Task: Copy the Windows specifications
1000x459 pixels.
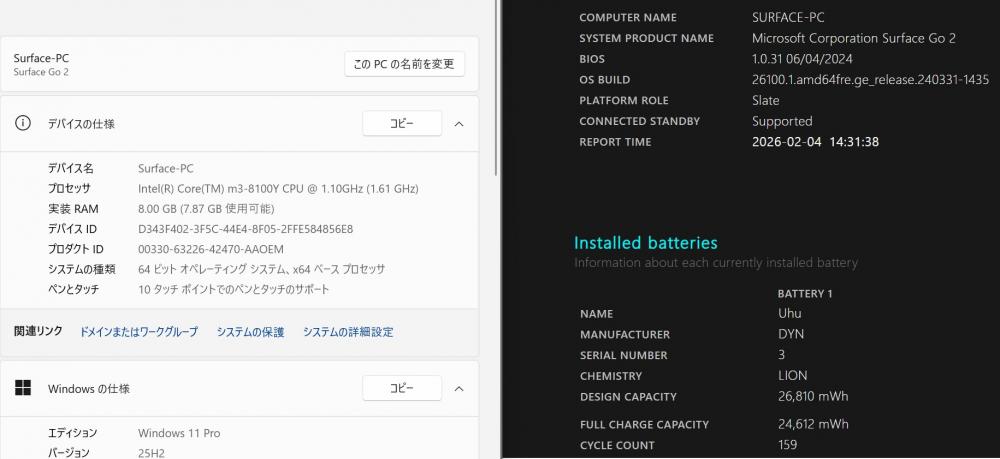Action: pos(402,388)
